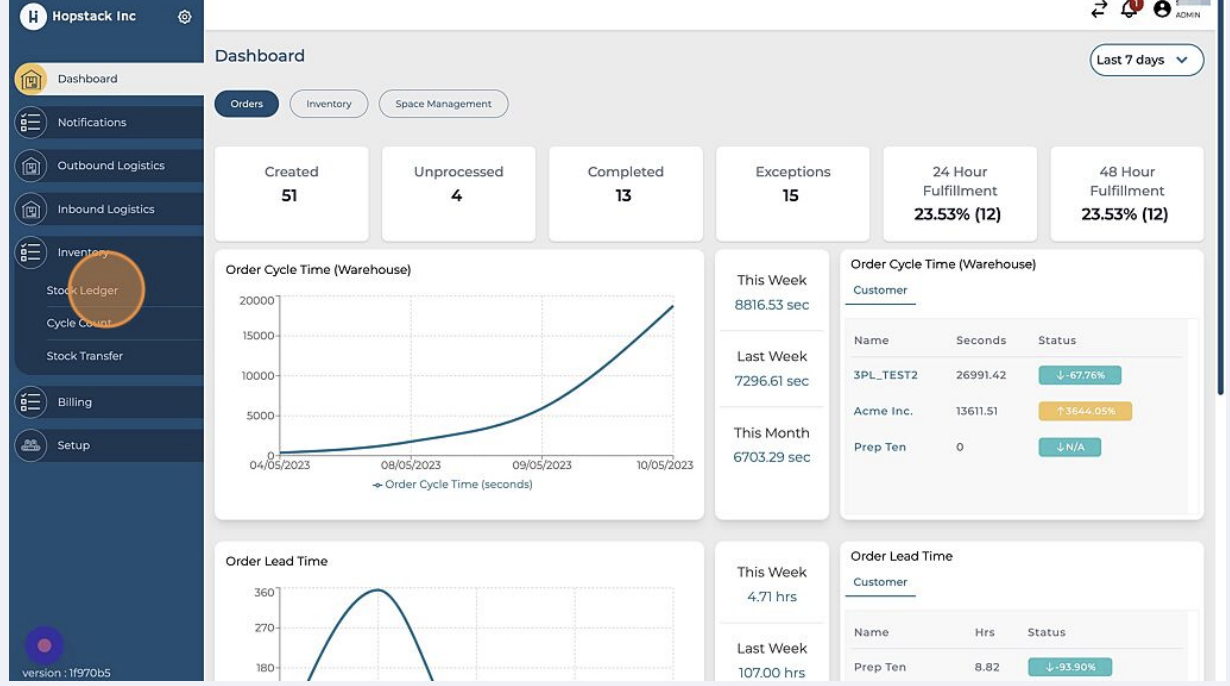Click the Hopstack logo icon
This screenshot has width=1230, height=686.
[x=33, y=16]
